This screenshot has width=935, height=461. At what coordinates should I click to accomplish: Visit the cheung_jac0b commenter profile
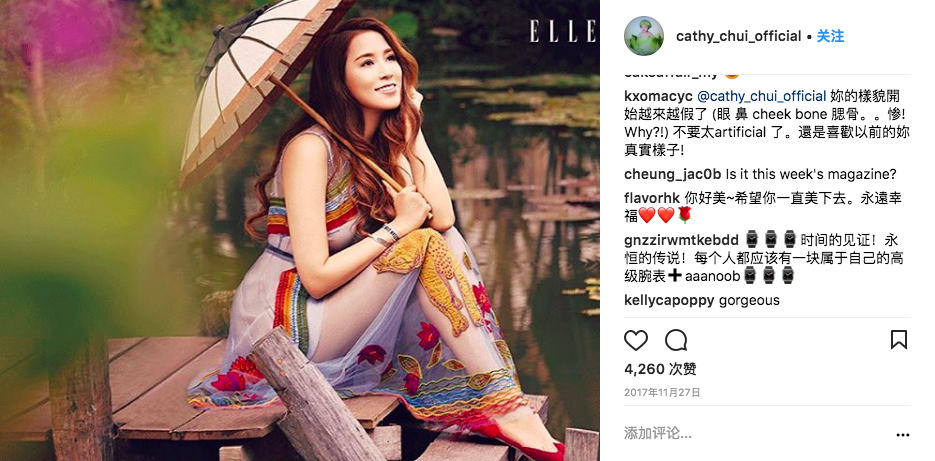pos(673,175)
